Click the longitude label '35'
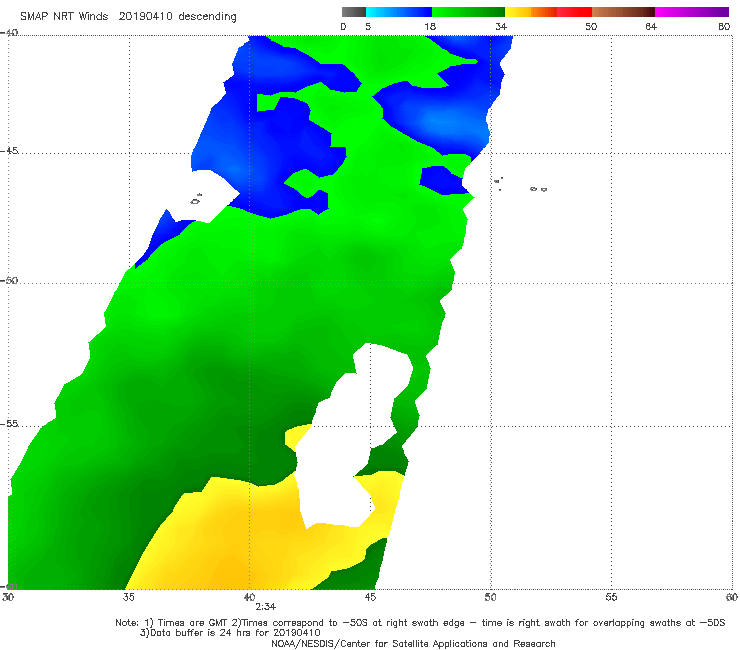Screen dimensions: 740x650 click(128, 597)
